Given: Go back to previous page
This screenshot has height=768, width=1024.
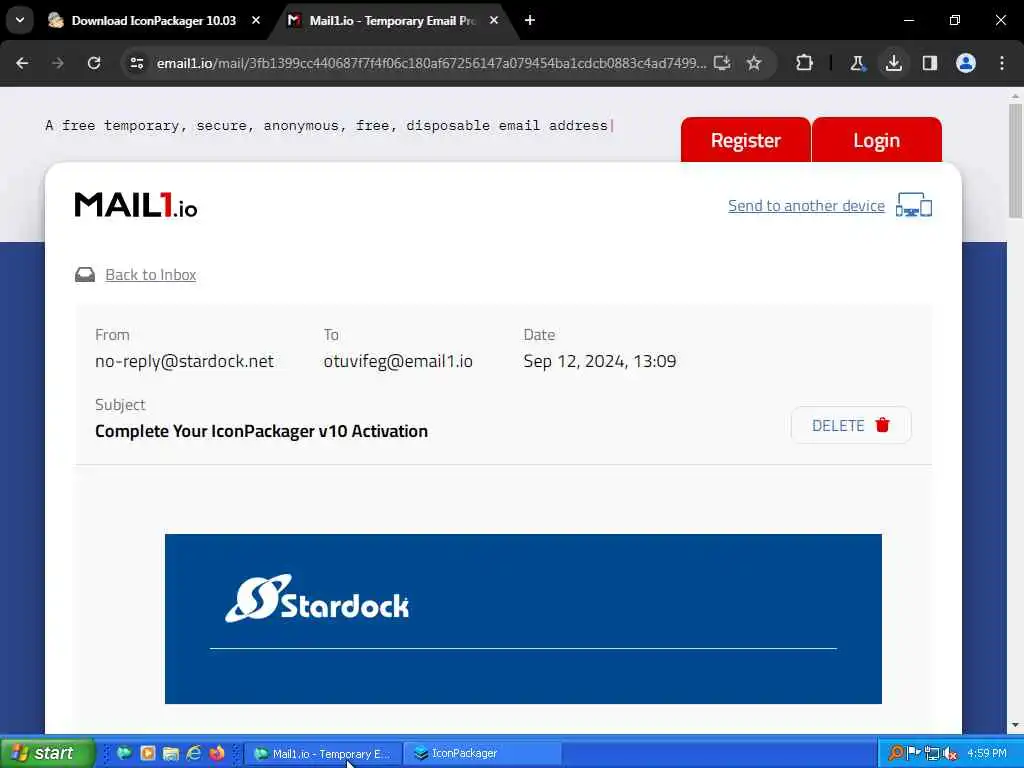Looking at the screenshot, I should [x=22, y=63].
